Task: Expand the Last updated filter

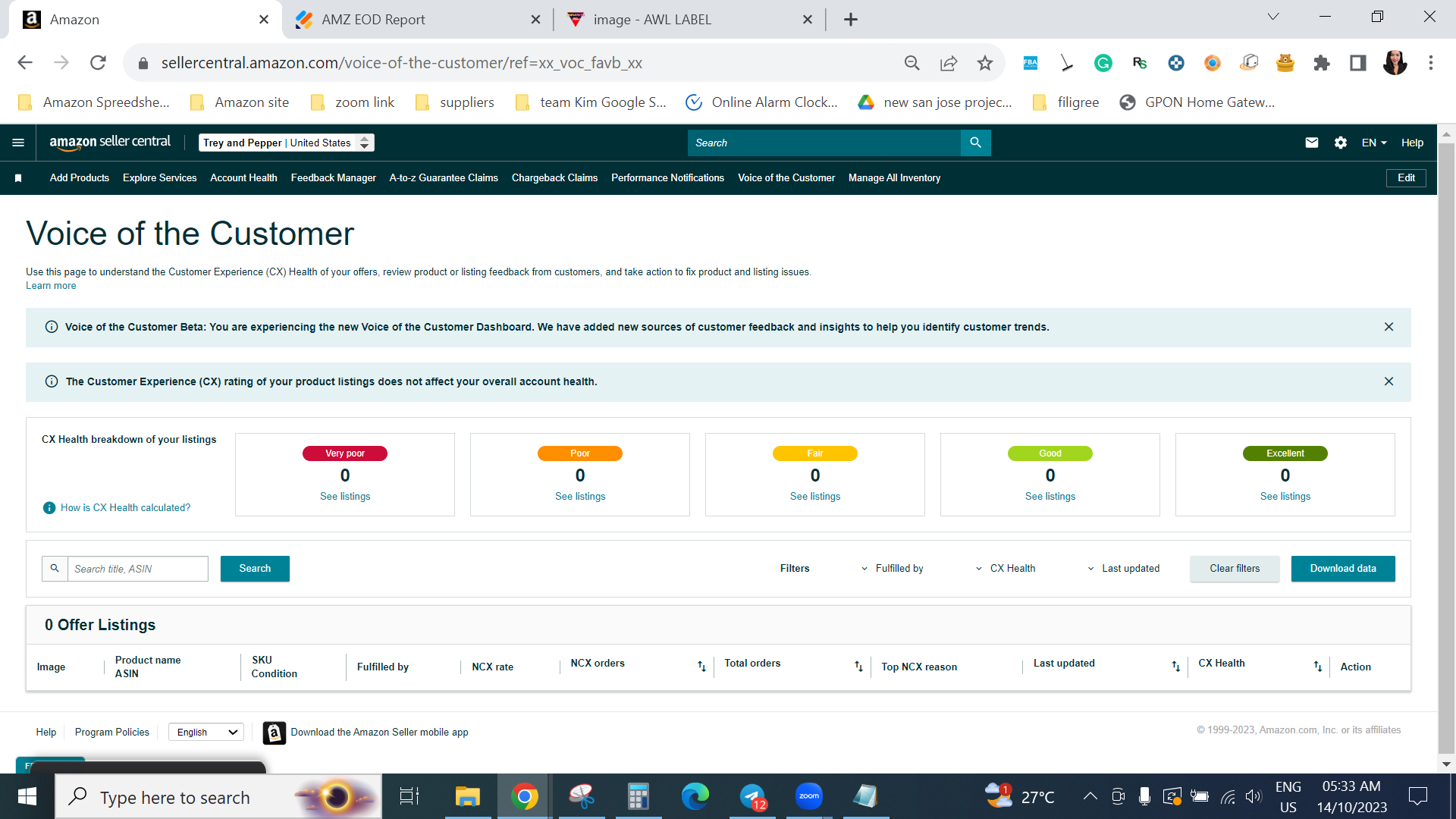Action: click(1123, 569)
